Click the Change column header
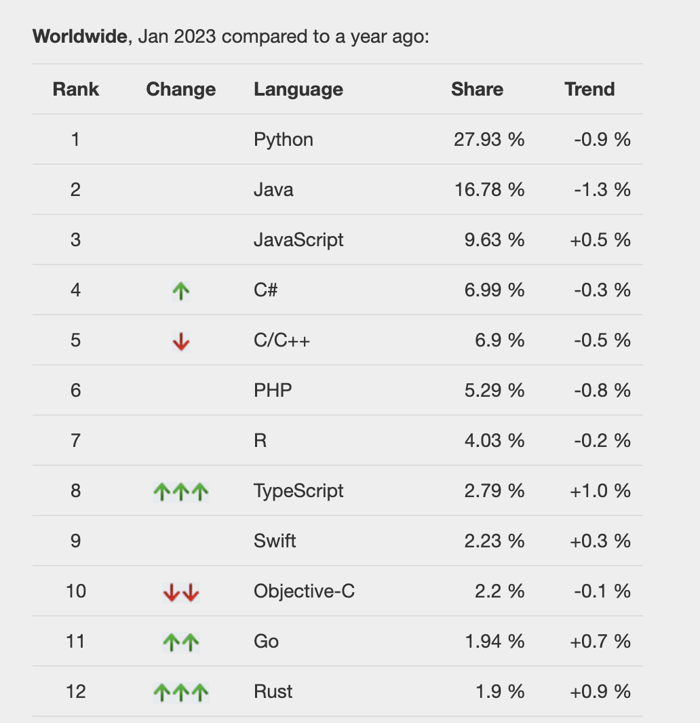Screen dimensions: 700x723 pyautogui.click(x=181, y=89)
